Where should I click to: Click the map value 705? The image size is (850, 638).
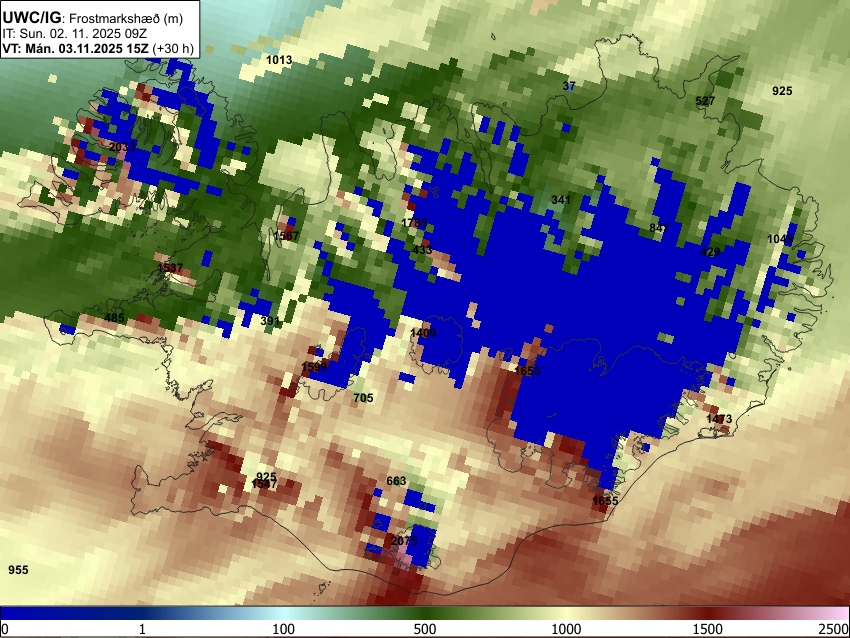(x=363, y=398)
